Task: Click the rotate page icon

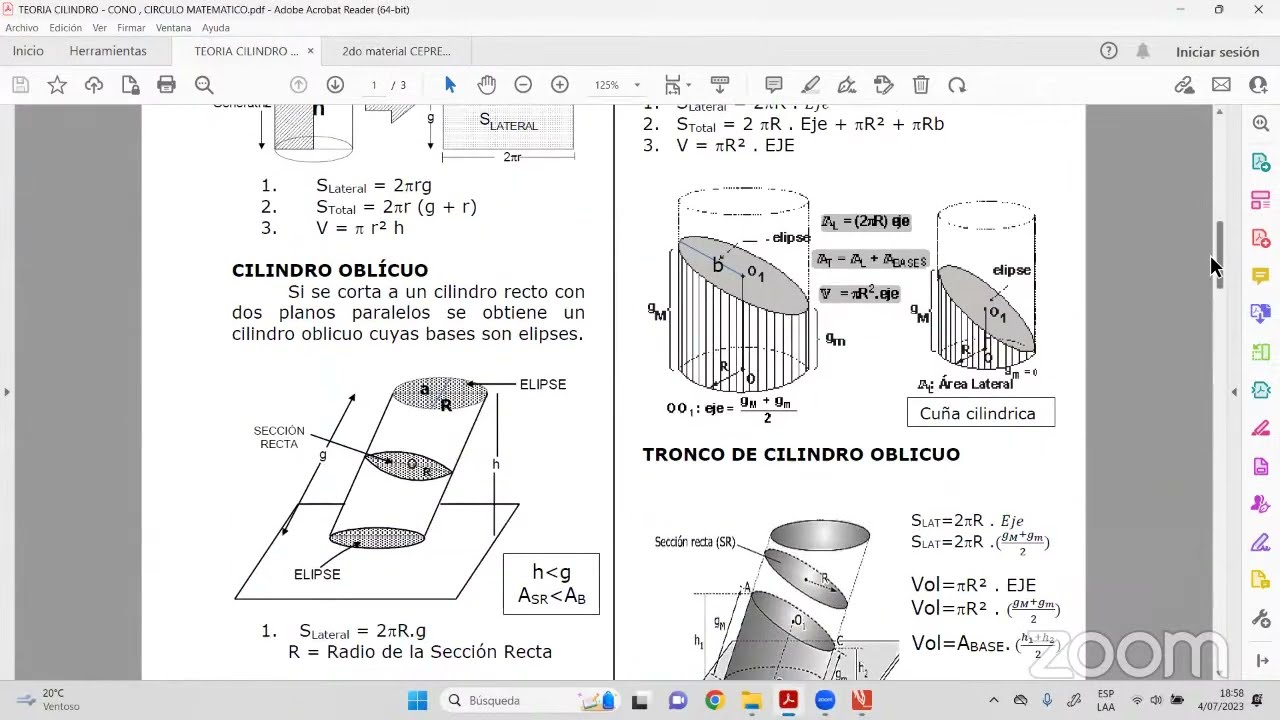Action: [x=957, y=85]
